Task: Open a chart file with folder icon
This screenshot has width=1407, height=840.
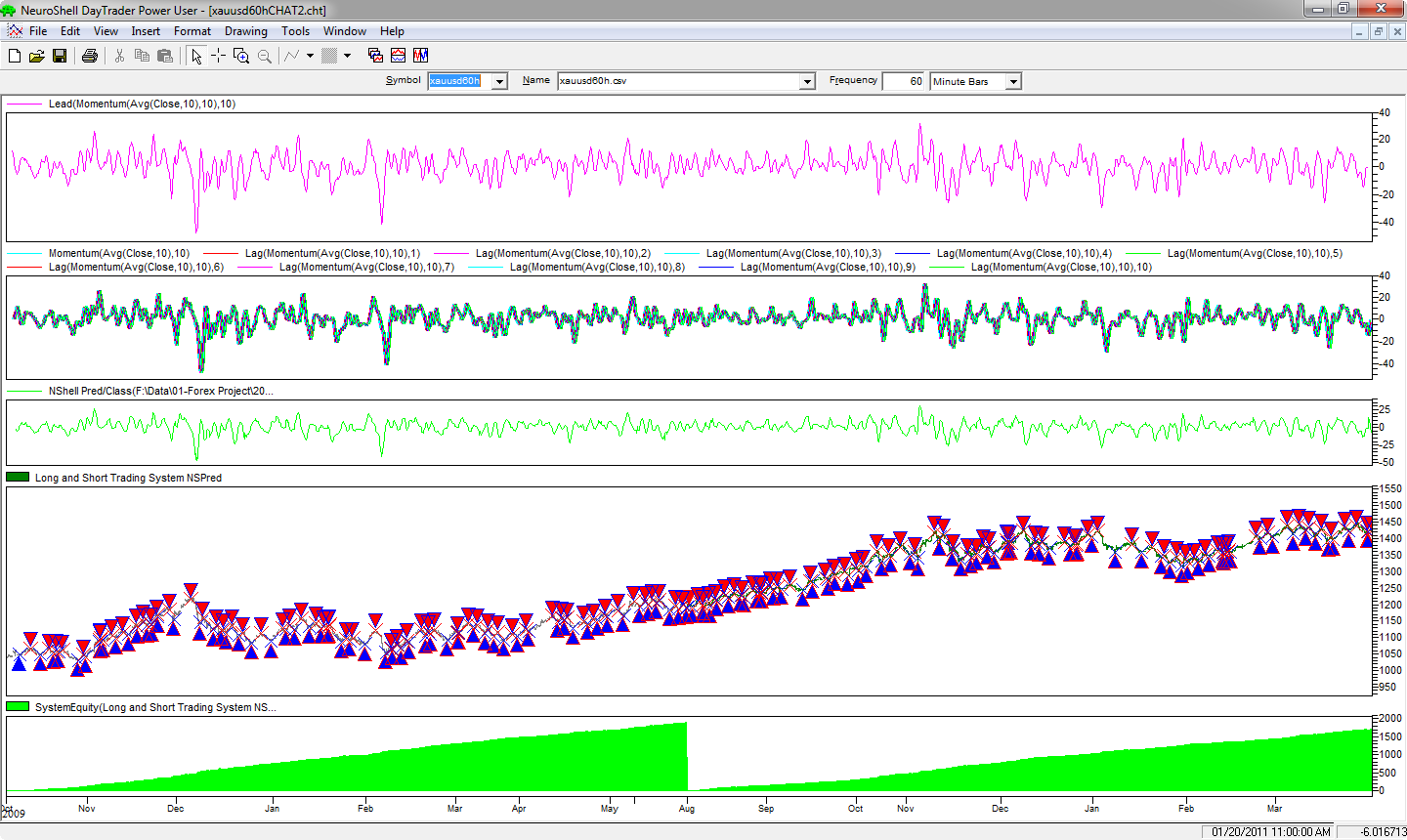Action: point(37,56)
